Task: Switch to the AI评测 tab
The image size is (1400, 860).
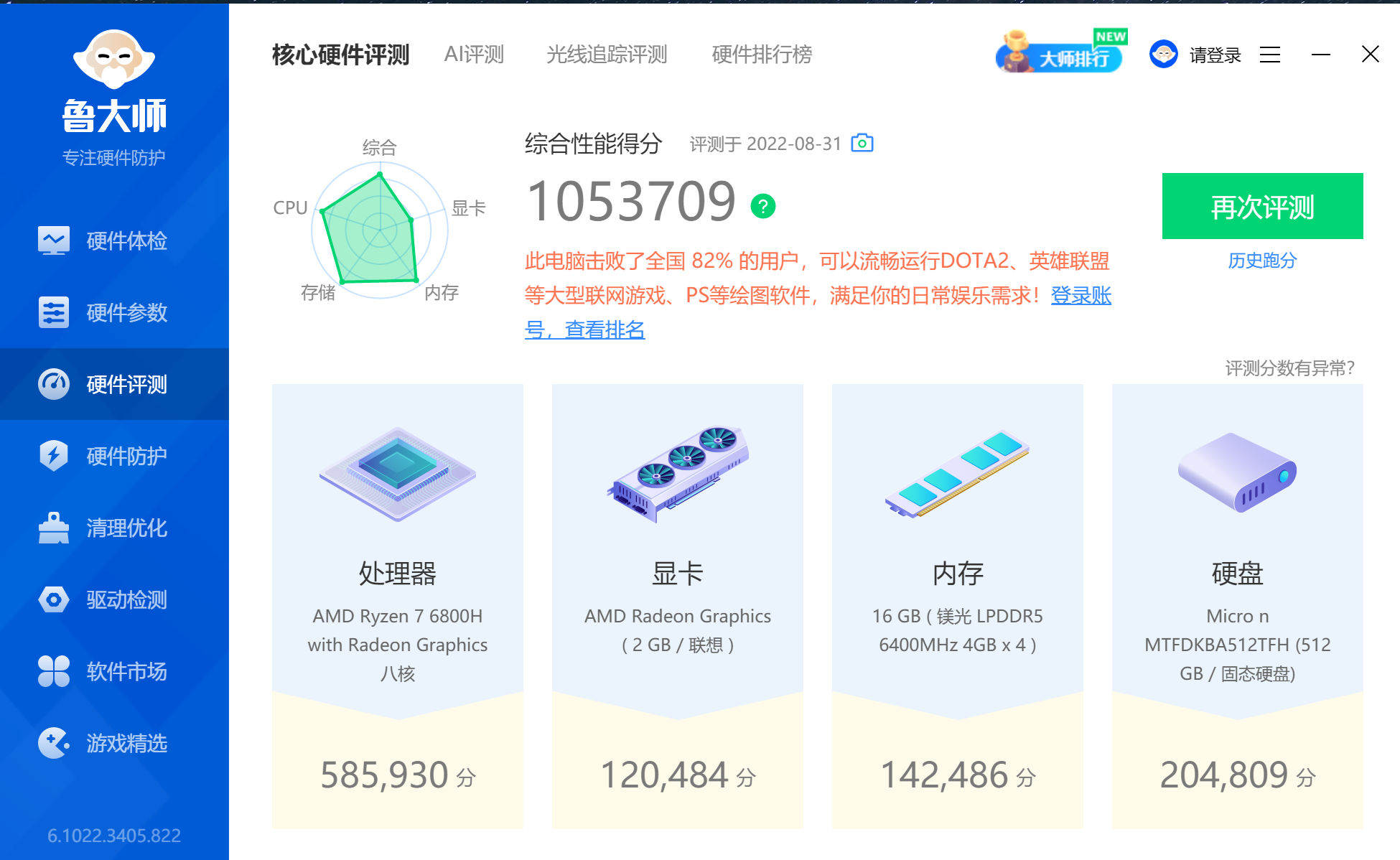Action: pos(474,55)
